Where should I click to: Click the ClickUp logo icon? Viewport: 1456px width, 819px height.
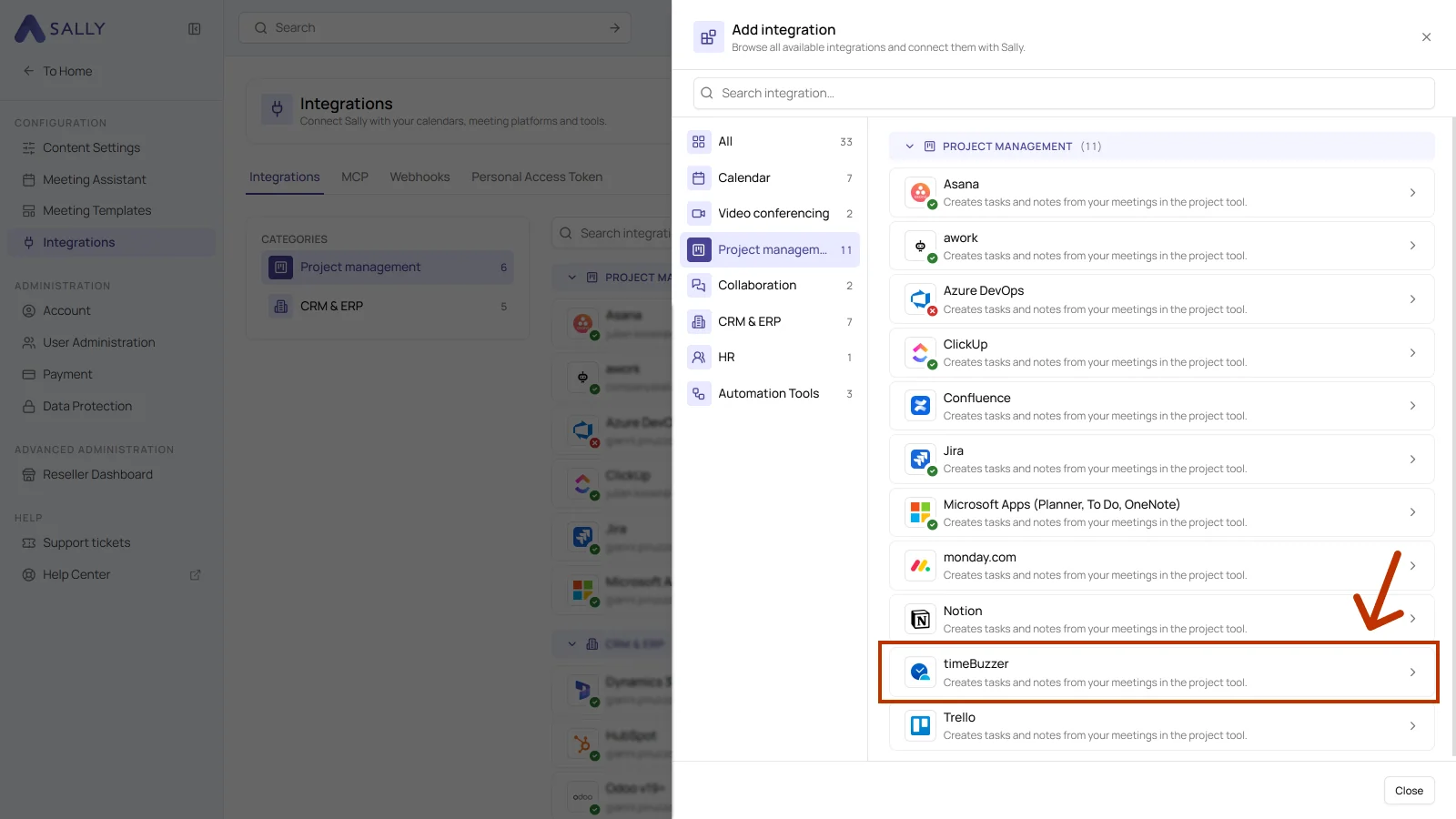pos(920,352)
